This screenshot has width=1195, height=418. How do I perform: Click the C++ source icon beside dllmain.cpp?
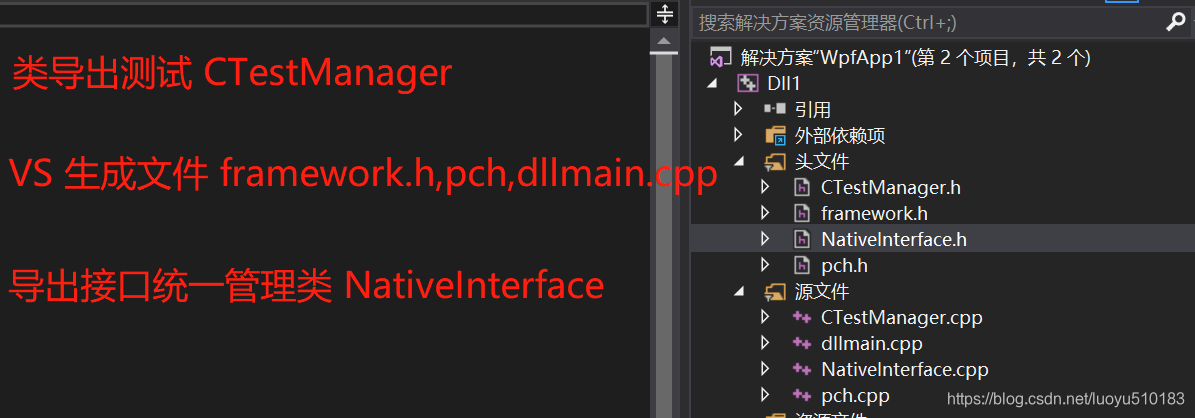pos(802,343)
